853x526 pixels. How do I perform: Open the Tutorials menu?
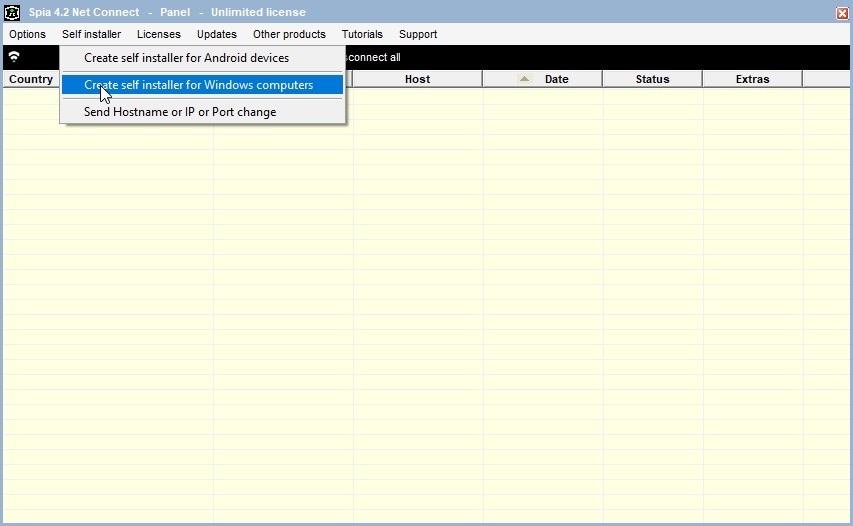click(362, 34)
